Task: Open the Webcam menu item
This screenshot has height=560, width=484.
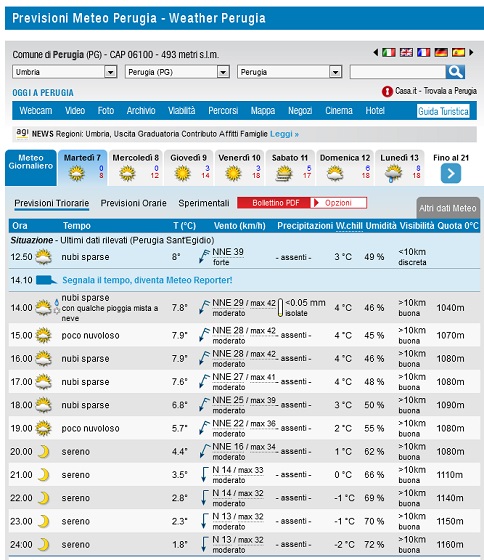Action: [36, 111]
